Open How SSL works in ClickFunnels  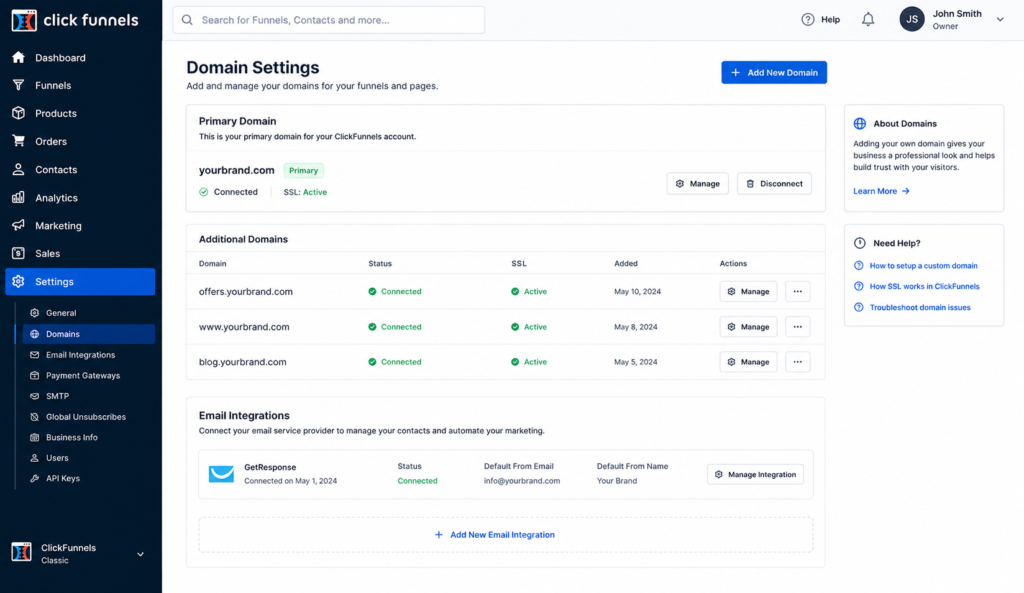point(924,286)
